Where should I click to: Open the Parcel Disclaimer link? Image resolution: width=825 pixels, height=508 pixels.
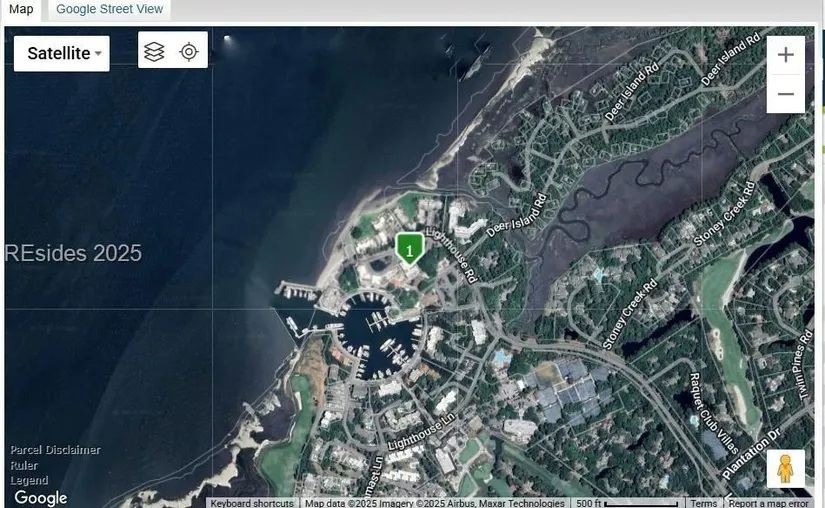click(55, 450)
